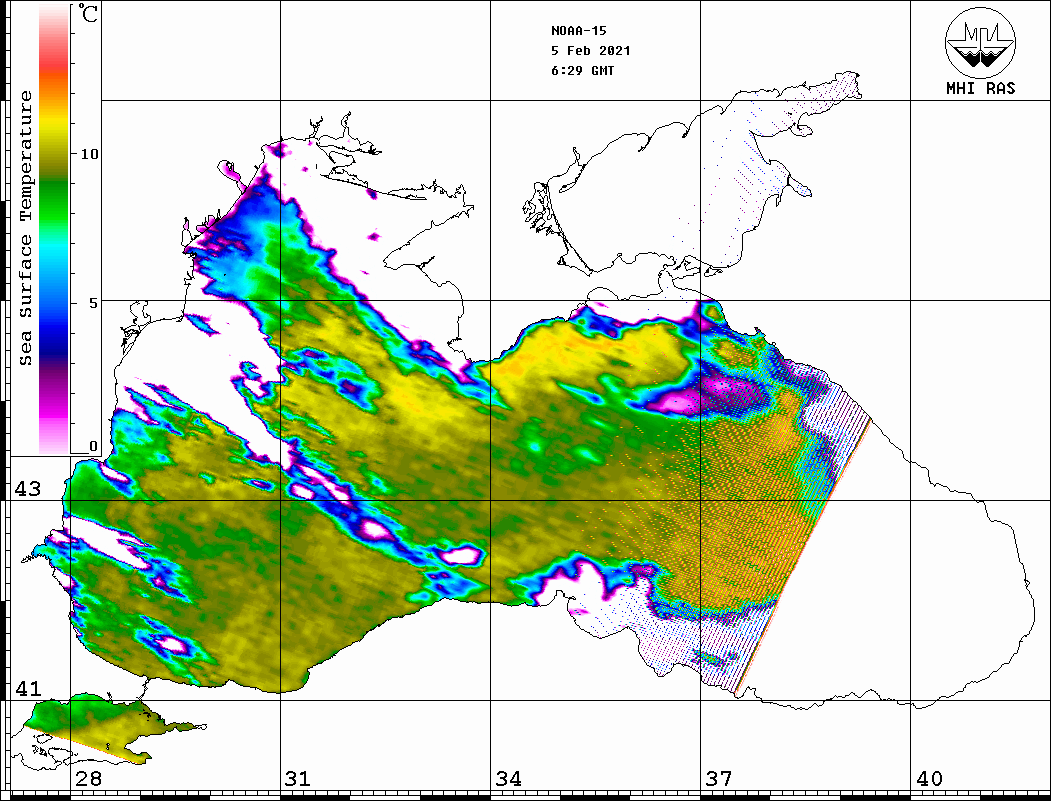Click the '5' tick on temperature scale
1051x801 pixels.
click(x=95, y=303)
